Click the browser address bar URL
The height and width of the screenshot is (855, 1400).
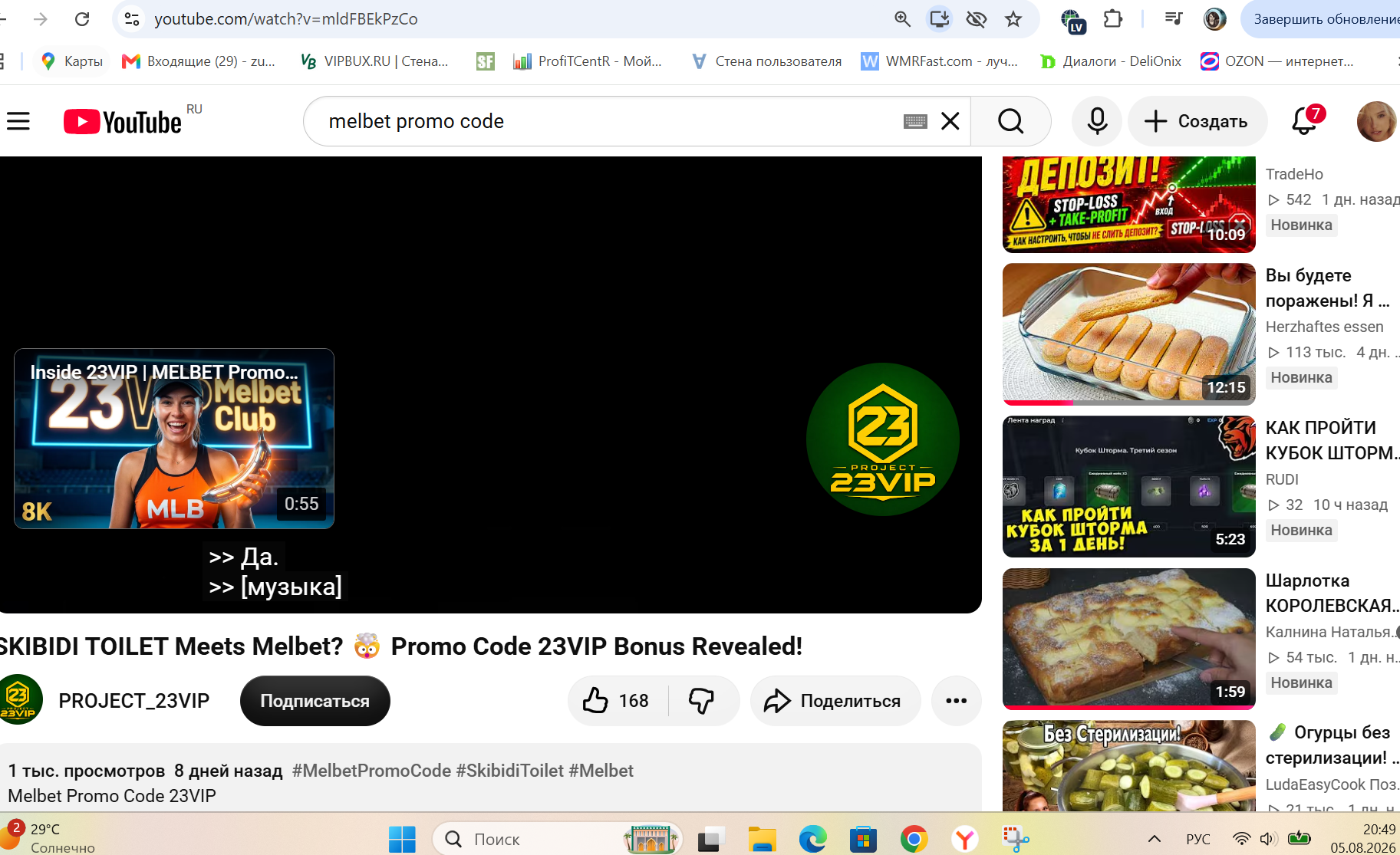286,19
